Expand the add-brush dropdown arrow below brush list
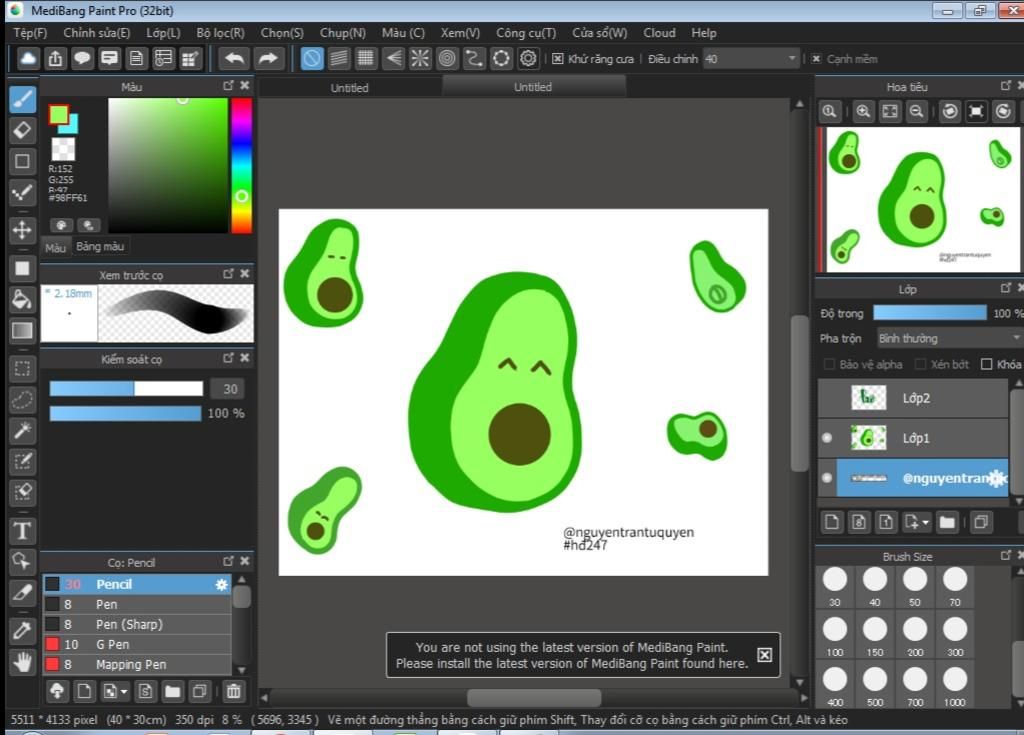Image resolution: width=1024 pixels, height=735 pixels. [x=124, y=691]
